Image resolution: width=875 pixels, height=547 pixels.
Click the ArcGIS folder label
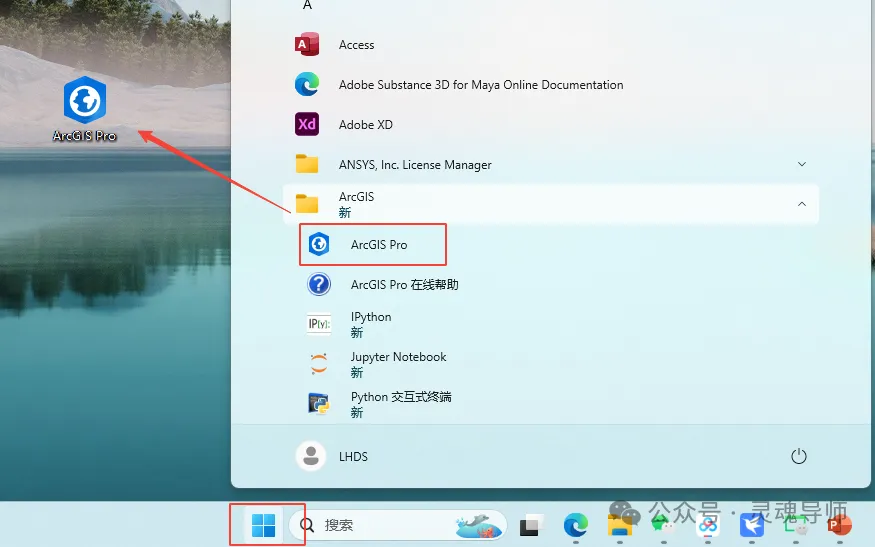(356, 196)
